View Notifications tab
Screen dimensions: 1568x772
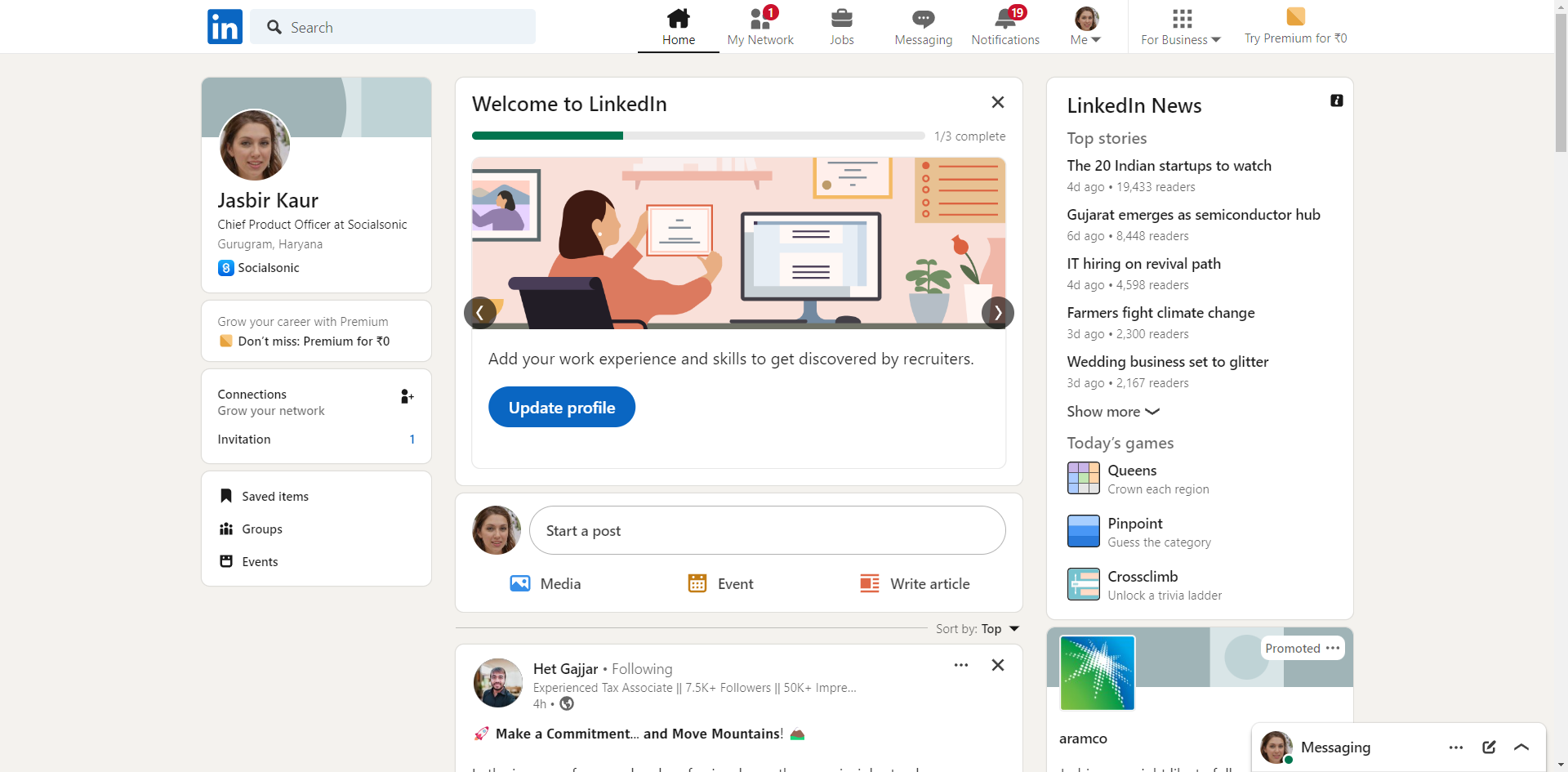[x=1005, y=27]
